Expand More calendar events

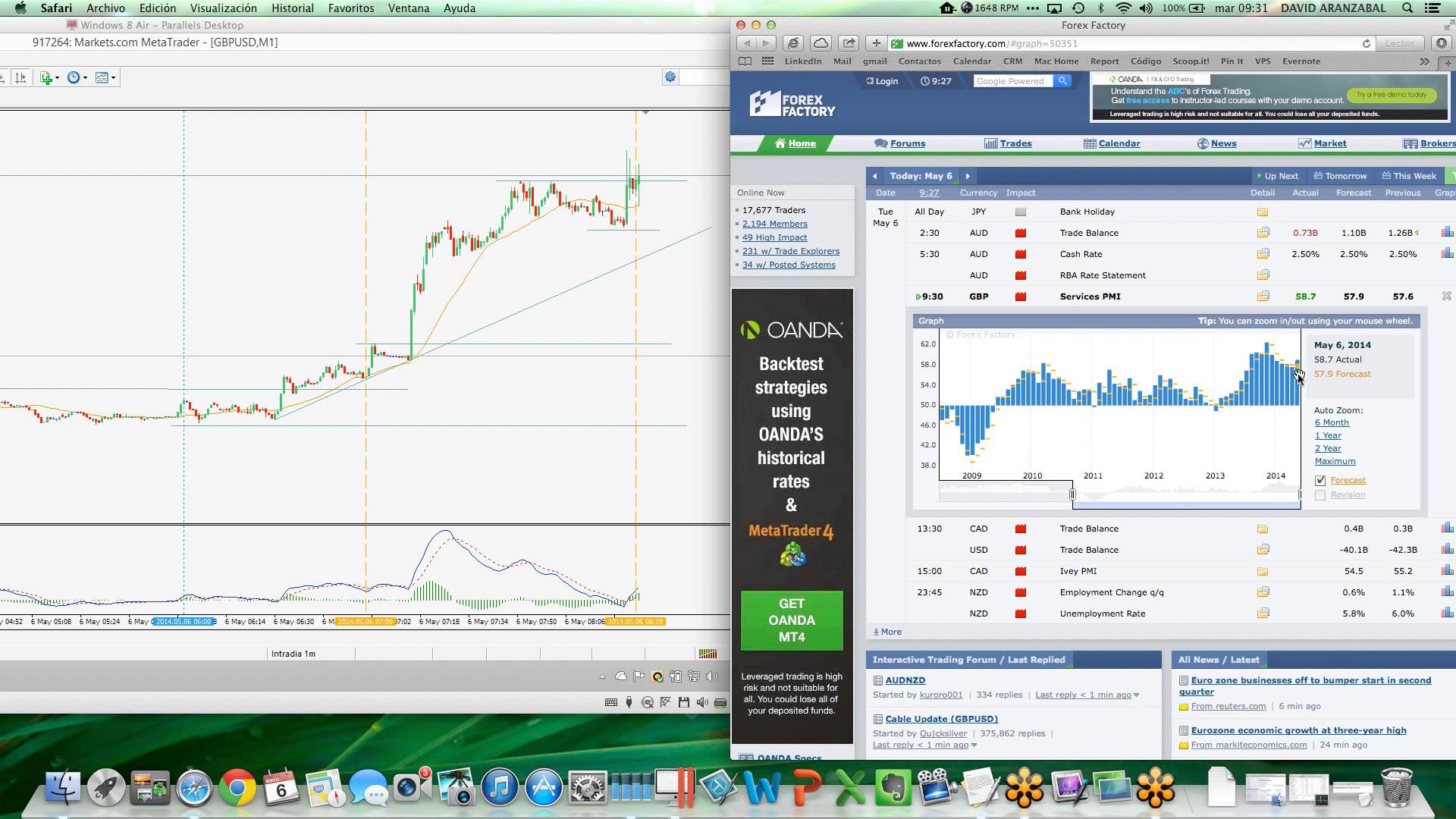click(887, 632)
